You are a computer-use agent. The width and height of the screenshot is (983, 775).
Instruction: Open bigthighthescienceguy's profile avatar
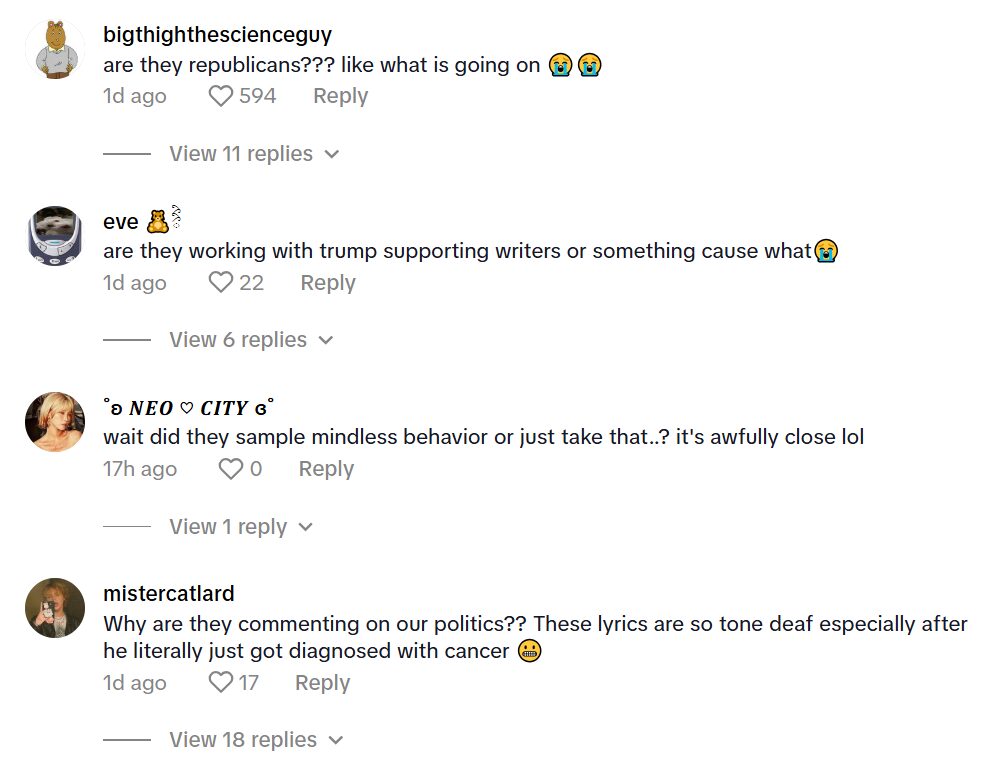click(54, 45)
